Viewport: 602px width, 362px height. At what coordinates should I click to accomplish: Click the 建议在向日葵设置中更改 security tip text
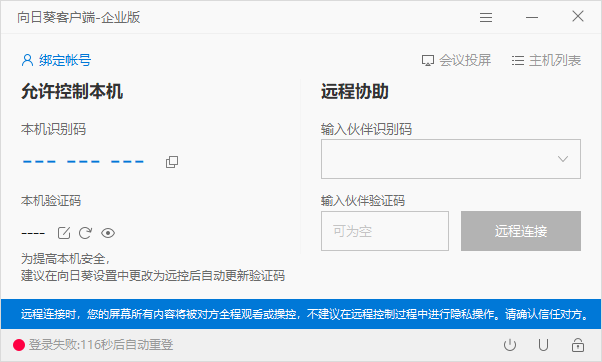pos(153,275)
